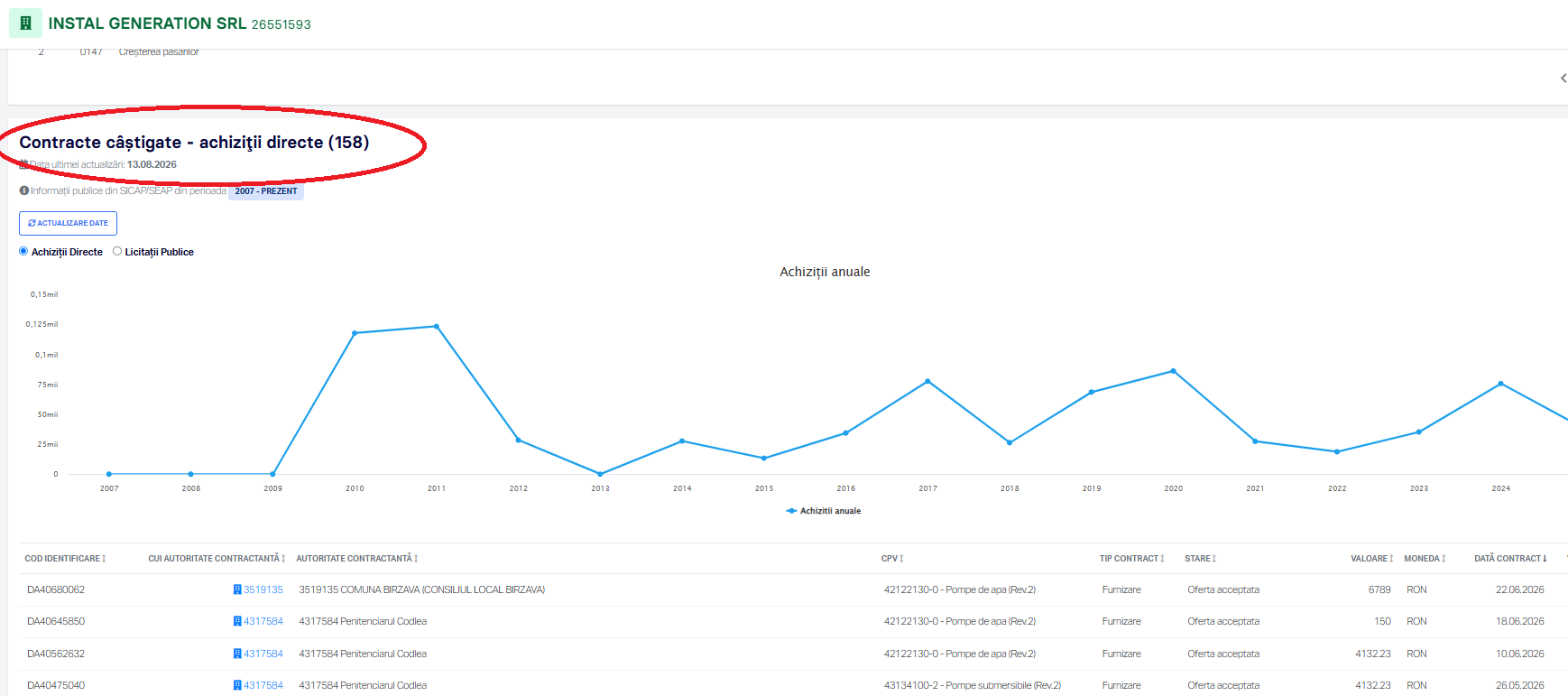Click building icon in DA40475040 row
The height and width of the screenshot is (696, 1568).
237,685
